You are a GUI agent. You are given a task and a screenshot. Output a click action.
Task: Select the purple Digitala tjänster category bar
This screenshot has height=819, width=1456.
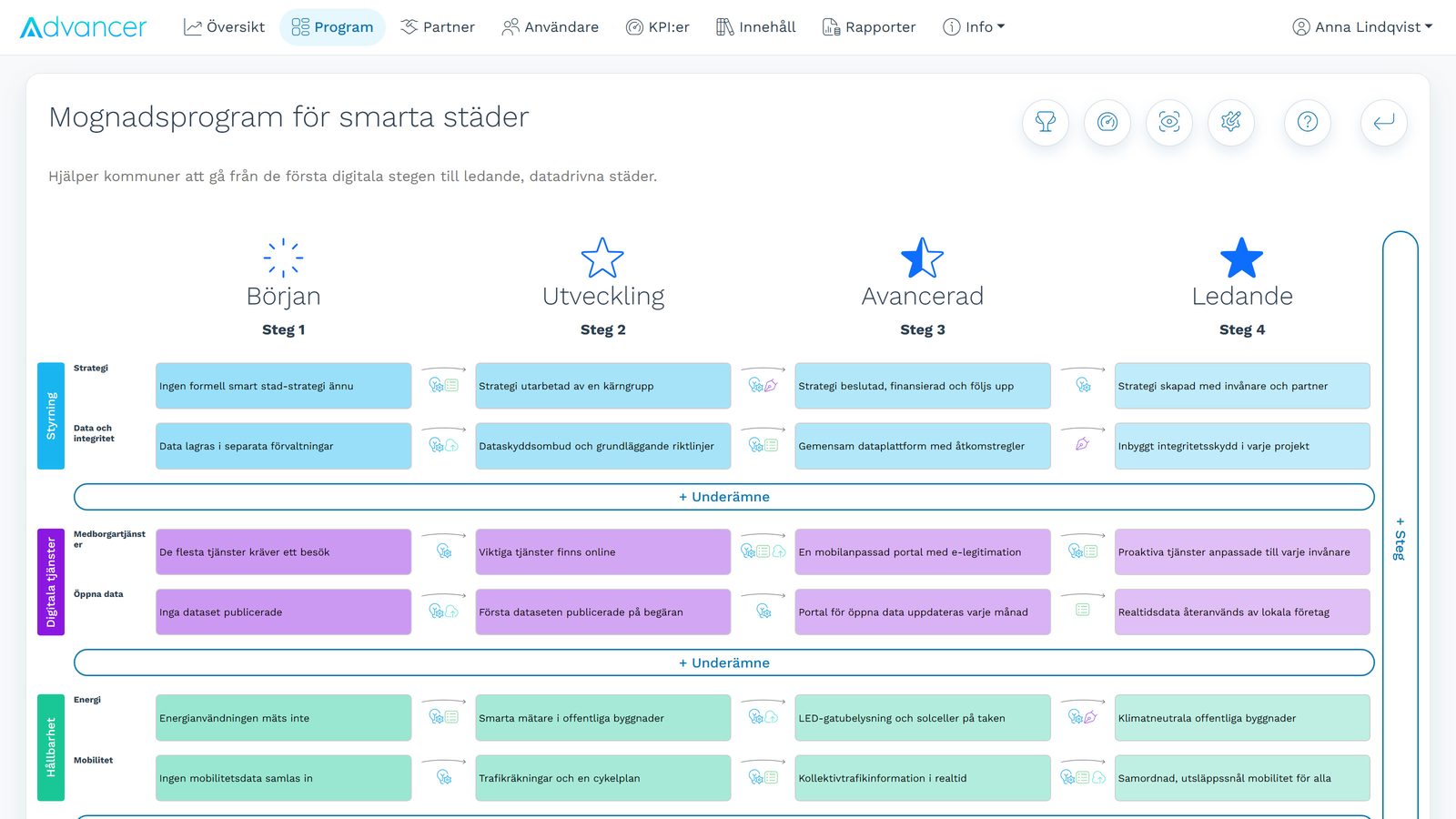51,581
